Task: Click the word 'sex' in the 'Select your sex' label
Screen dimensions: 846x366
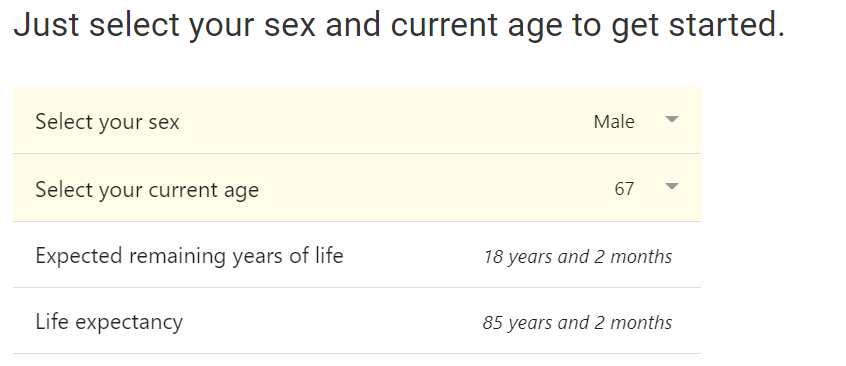Action: (x=163, y=123)
